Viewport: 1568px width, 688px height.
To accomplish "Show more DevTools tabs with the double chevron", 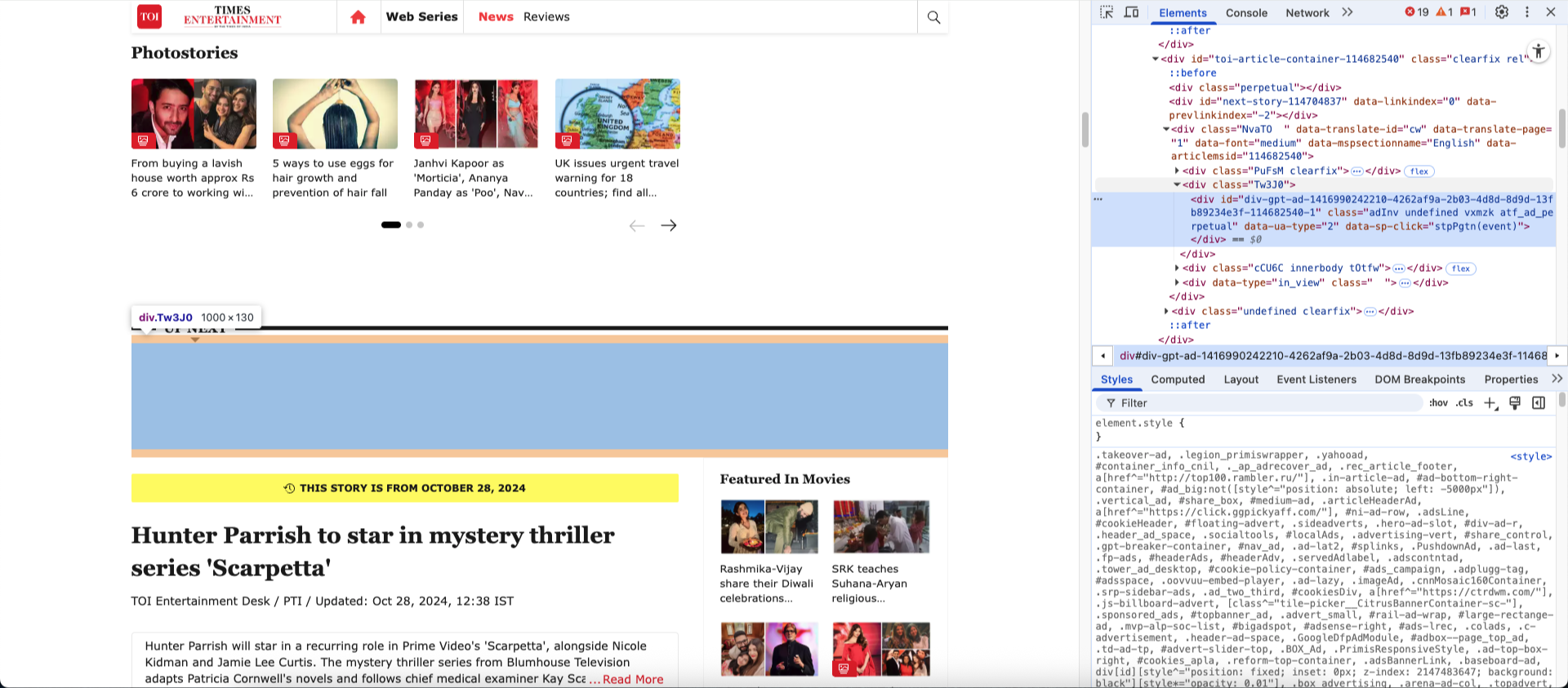I will 1347,12.
